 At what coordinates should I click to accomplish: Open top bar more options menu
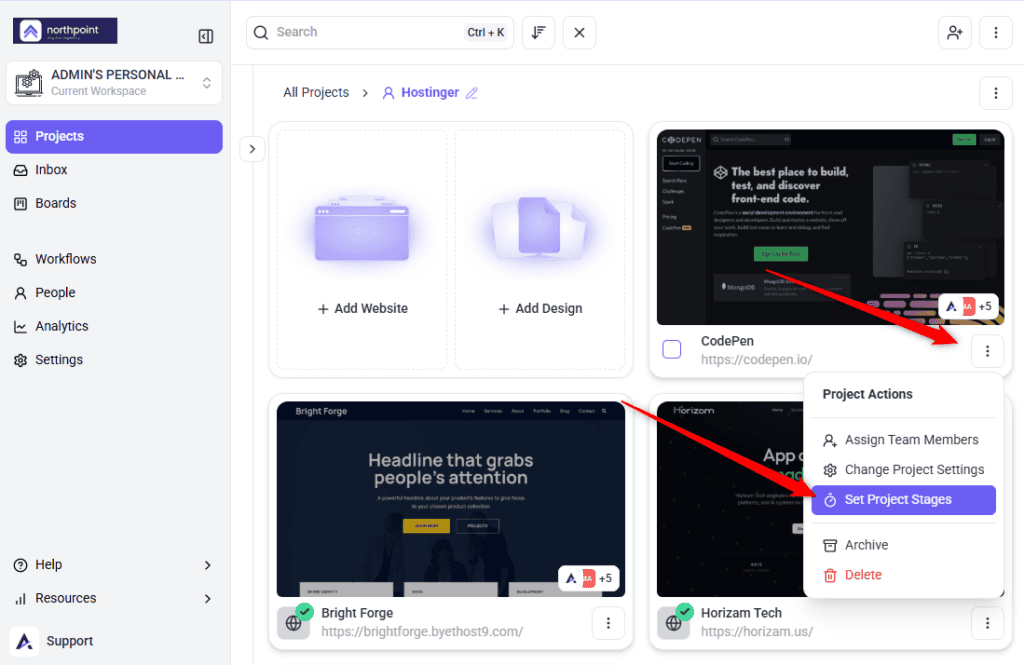996,33
